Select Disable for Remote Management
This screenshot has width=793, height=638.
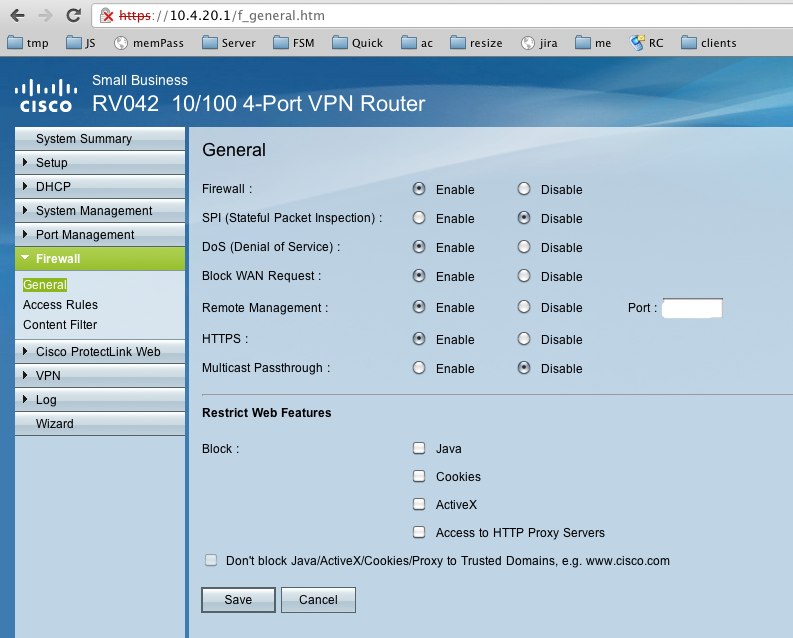point(524,307)
